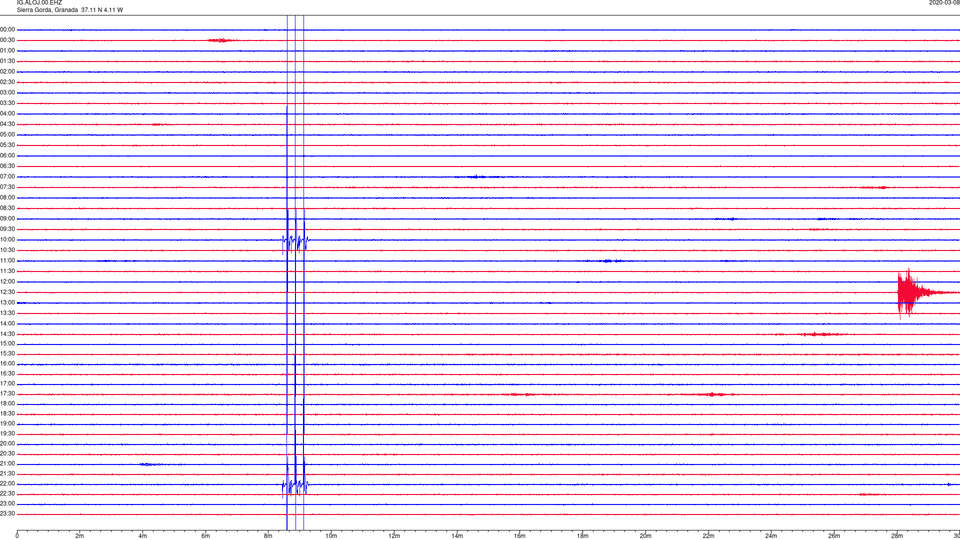Image resolution: width=960 pixels, height=540 pixels.
Task: Click the blue spike cluster on the 22:00 trace
Action: click(295, 485)
